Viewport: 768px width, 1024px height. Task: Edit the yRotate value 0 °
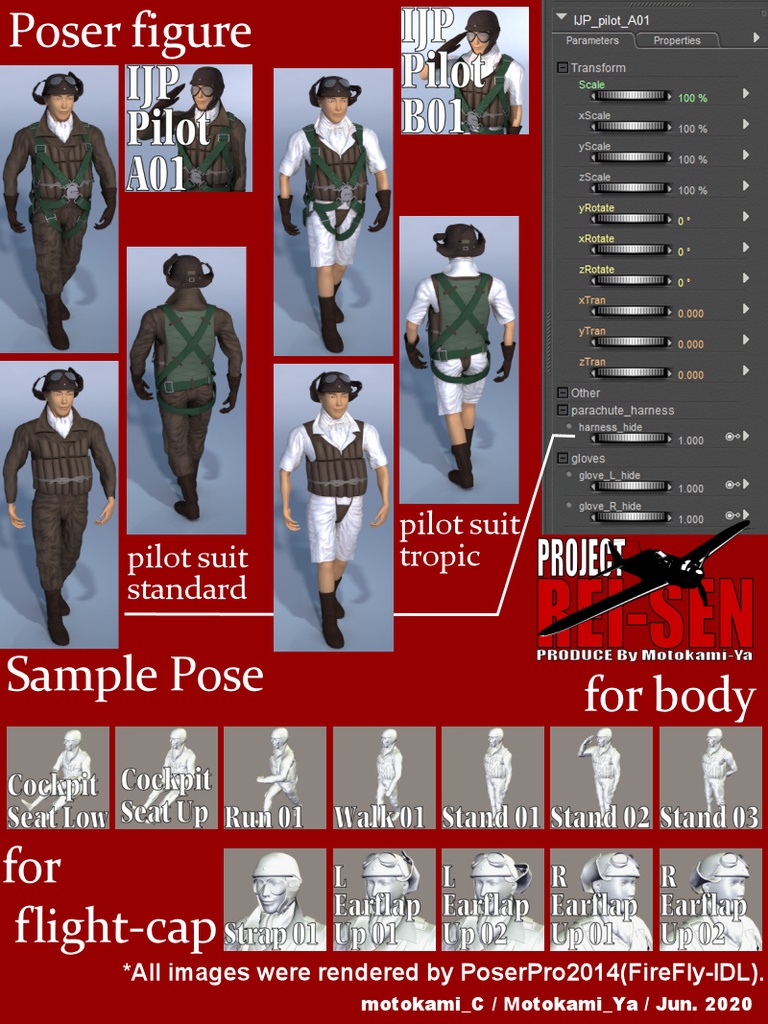pyautogui.click(x=684, y=221)
